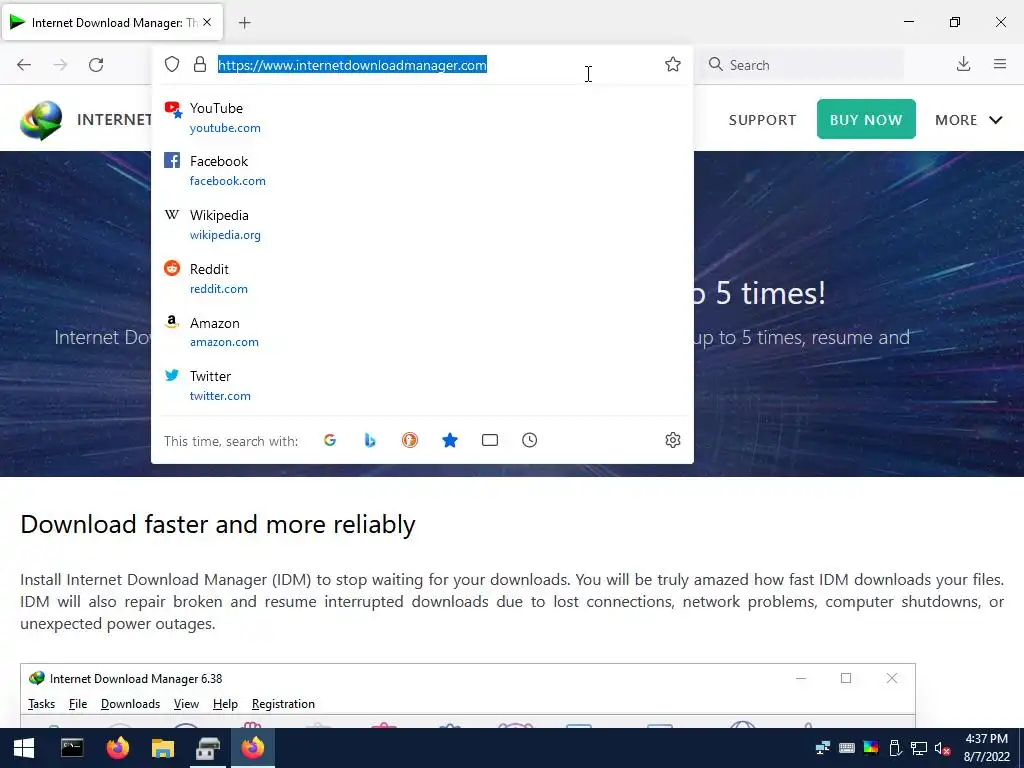The width and height of the screenshot is (1024, 768).
Task: Search open tabs with the tab icon
Action: [x=490, y=440]
